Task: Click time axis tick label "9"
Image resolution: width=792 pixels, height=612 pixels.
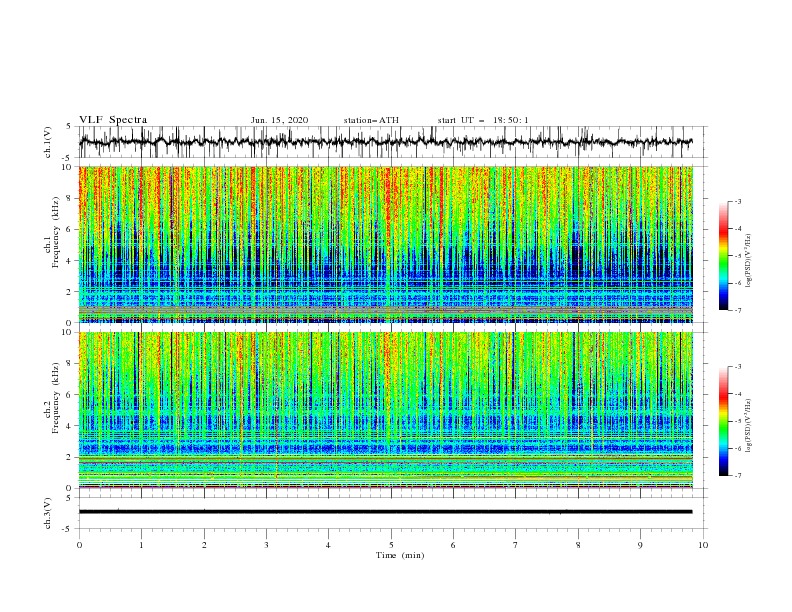Action: (640, 545)
